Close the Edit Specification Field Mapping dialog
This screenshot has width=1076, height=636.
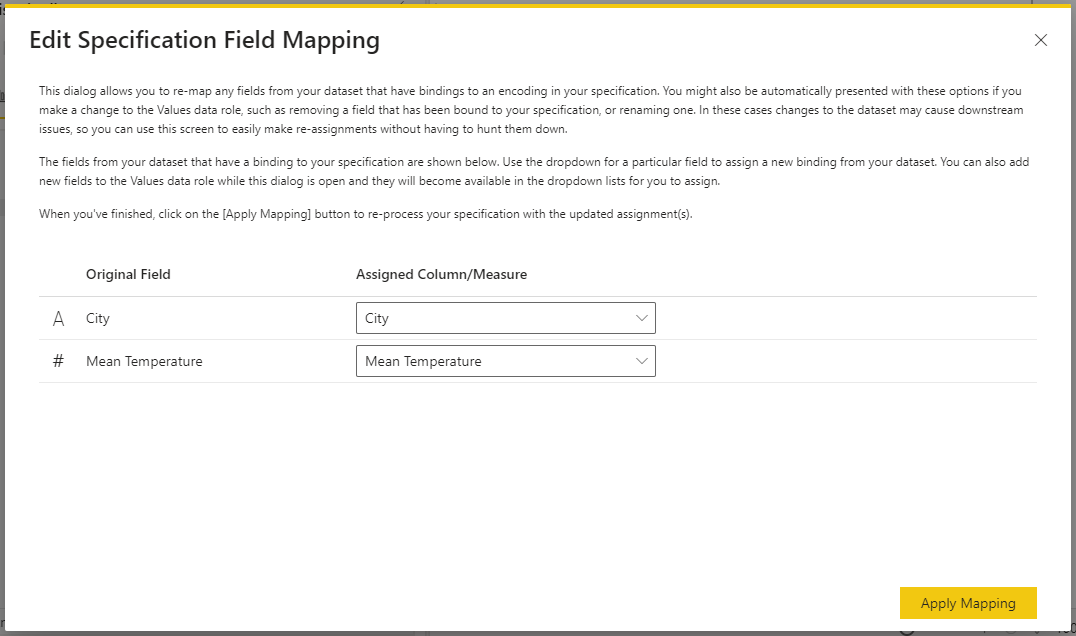coord(1040,40)
